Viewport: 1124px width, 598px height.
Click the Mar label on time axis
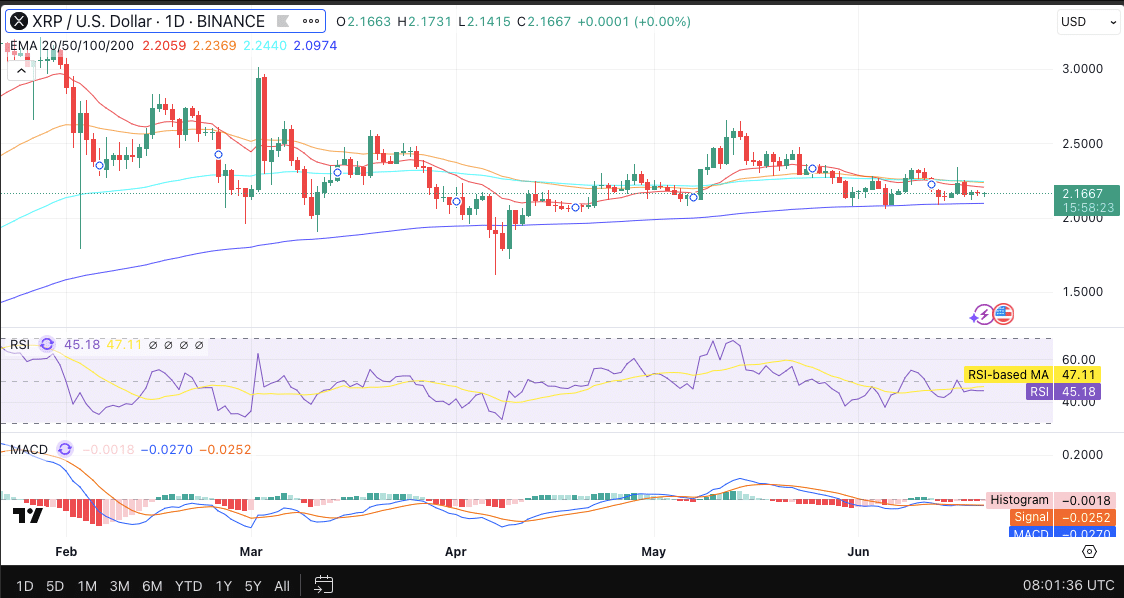[251, 551]
